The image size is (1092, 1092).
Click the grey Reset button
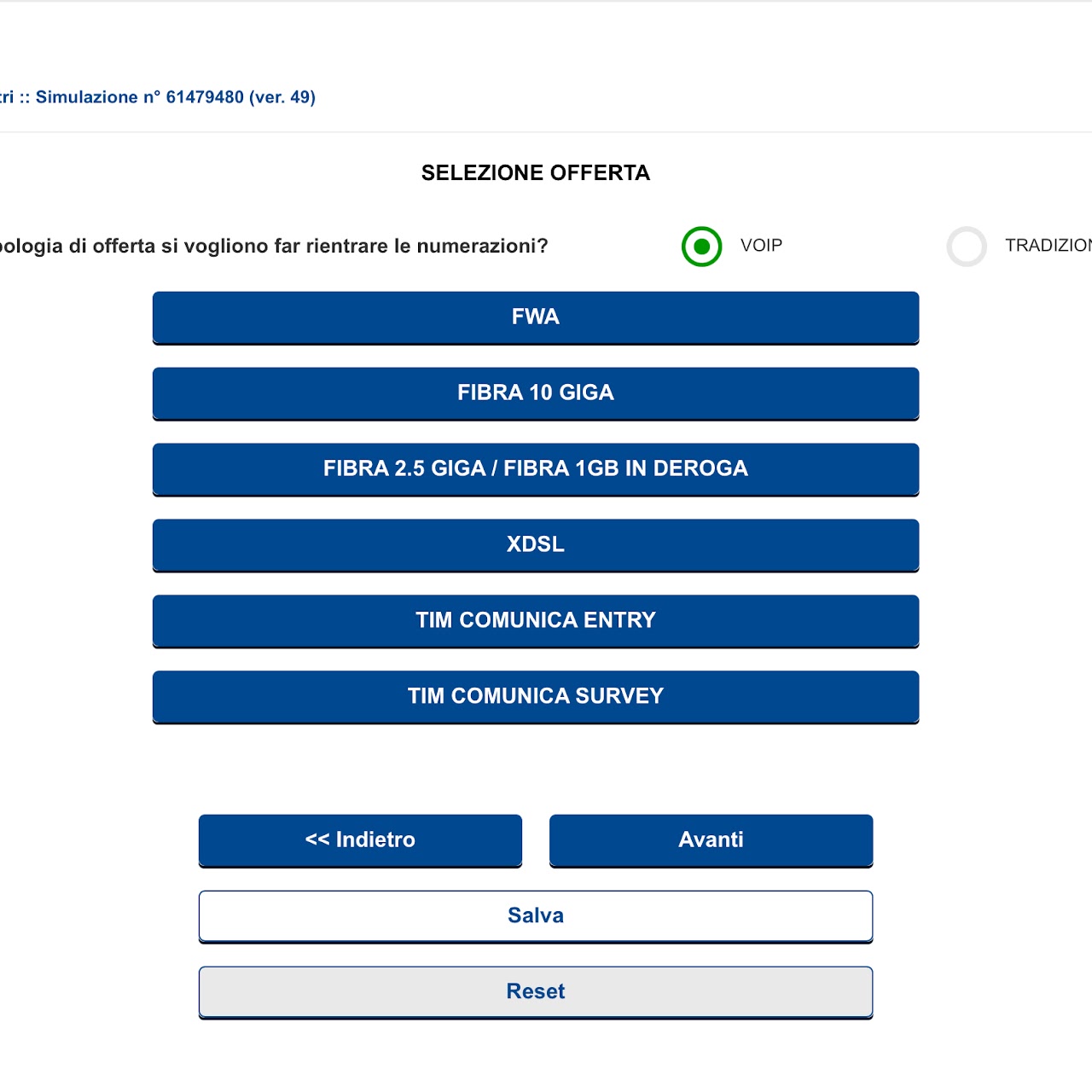click(535, 991)
